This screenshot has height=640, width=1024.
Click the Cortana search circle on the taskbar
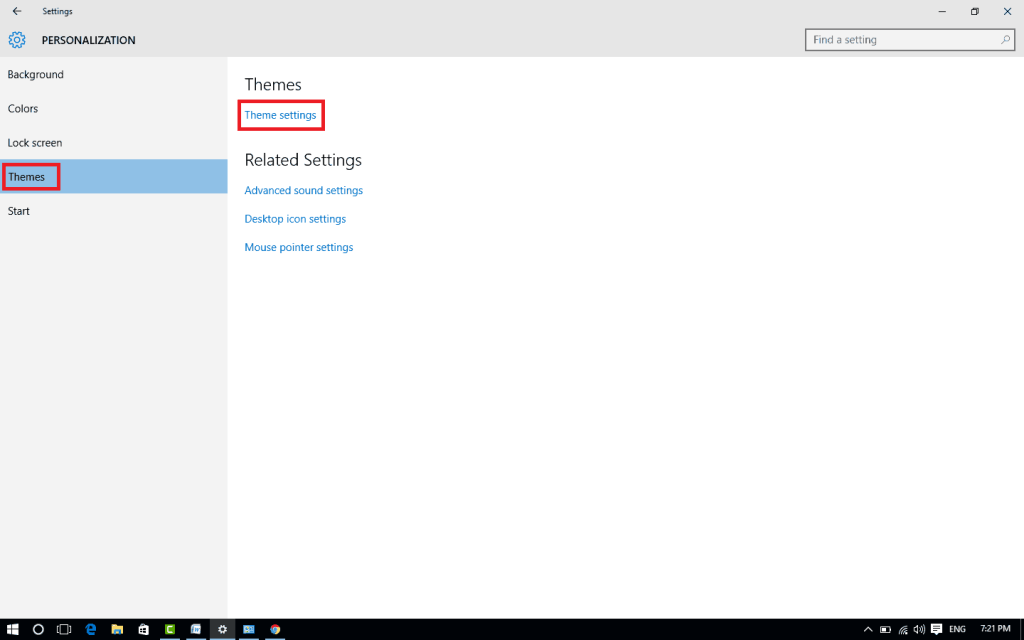(37, 629)
